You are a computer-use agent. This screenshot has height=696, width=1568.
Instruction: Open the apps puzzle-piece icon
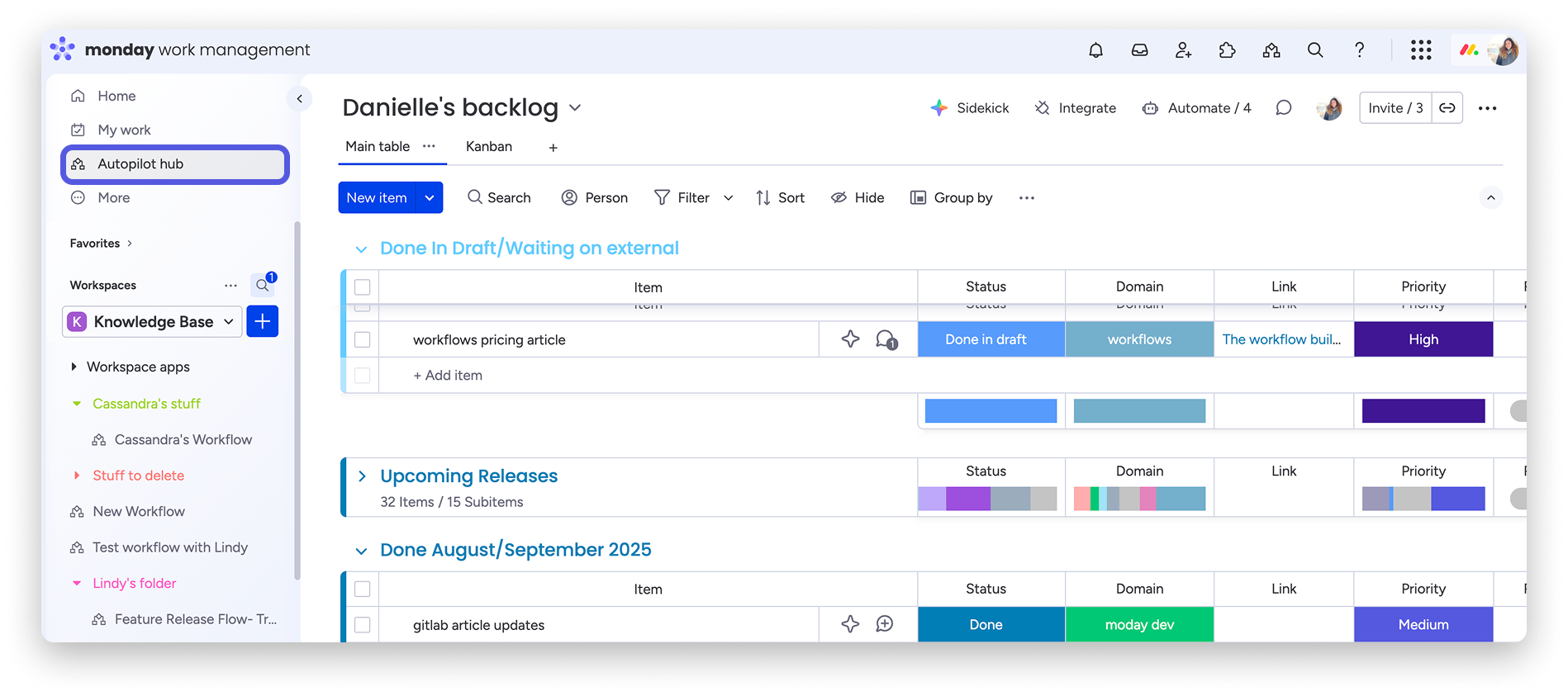(x=1227, y=50)
